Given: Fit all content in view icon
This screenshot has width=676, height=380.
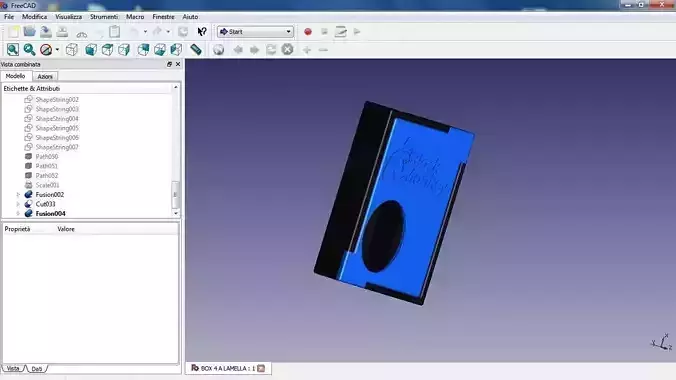Looking at the screenshot, I should pos(13,50).
